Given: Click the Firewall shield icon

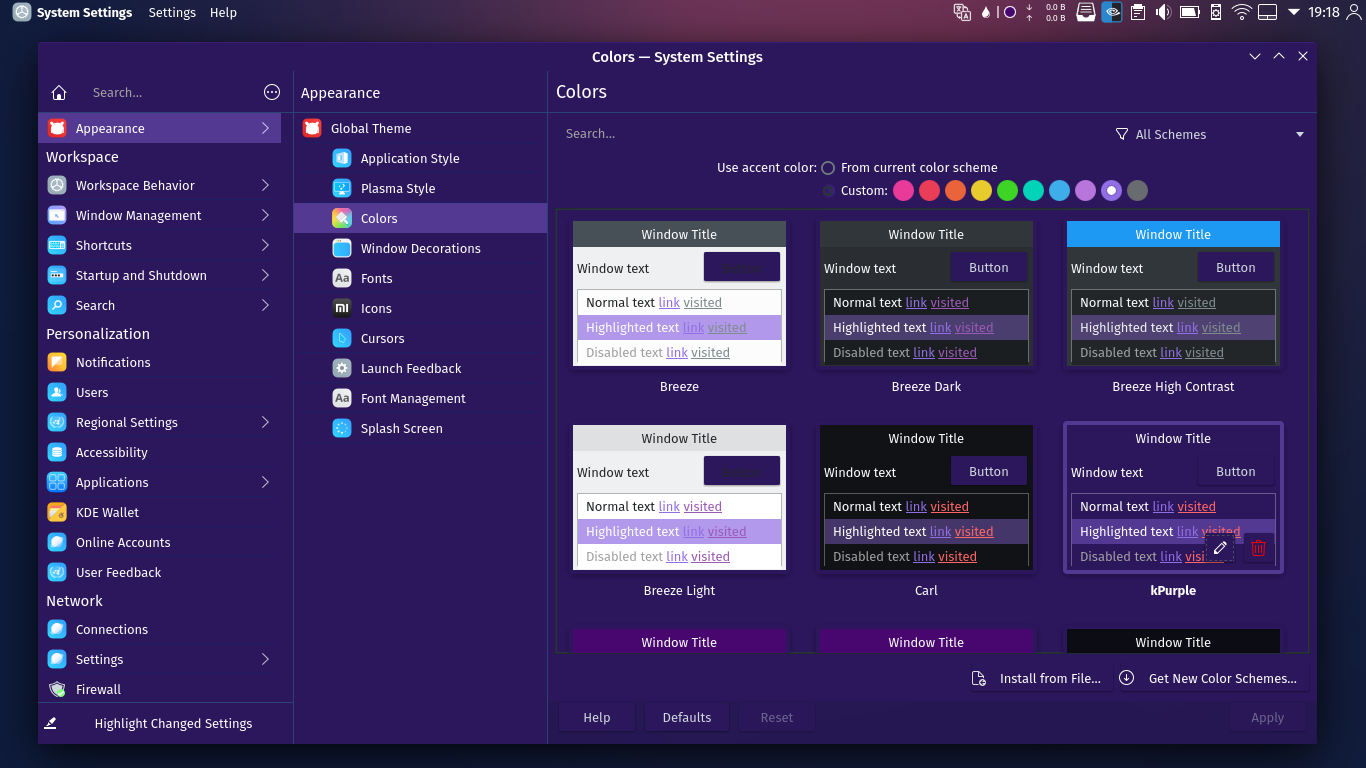Looking at the screenshot, I should (57, 689).
